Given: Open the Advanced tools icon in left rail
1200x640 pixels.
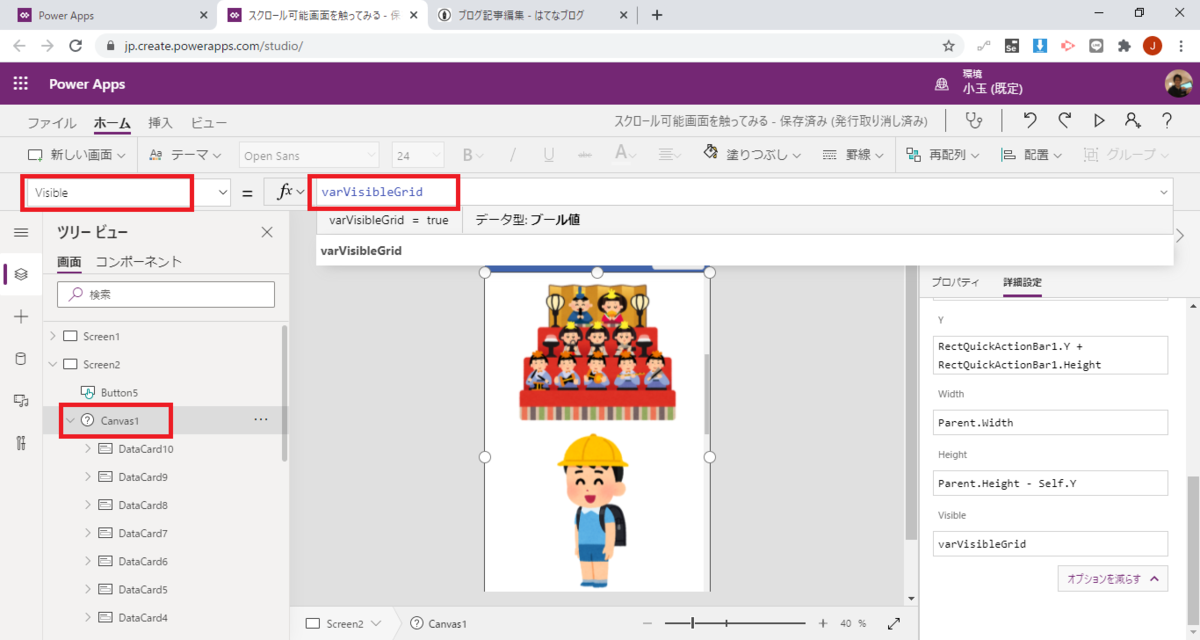Looking at the screenshot, I should coord(21,443).
